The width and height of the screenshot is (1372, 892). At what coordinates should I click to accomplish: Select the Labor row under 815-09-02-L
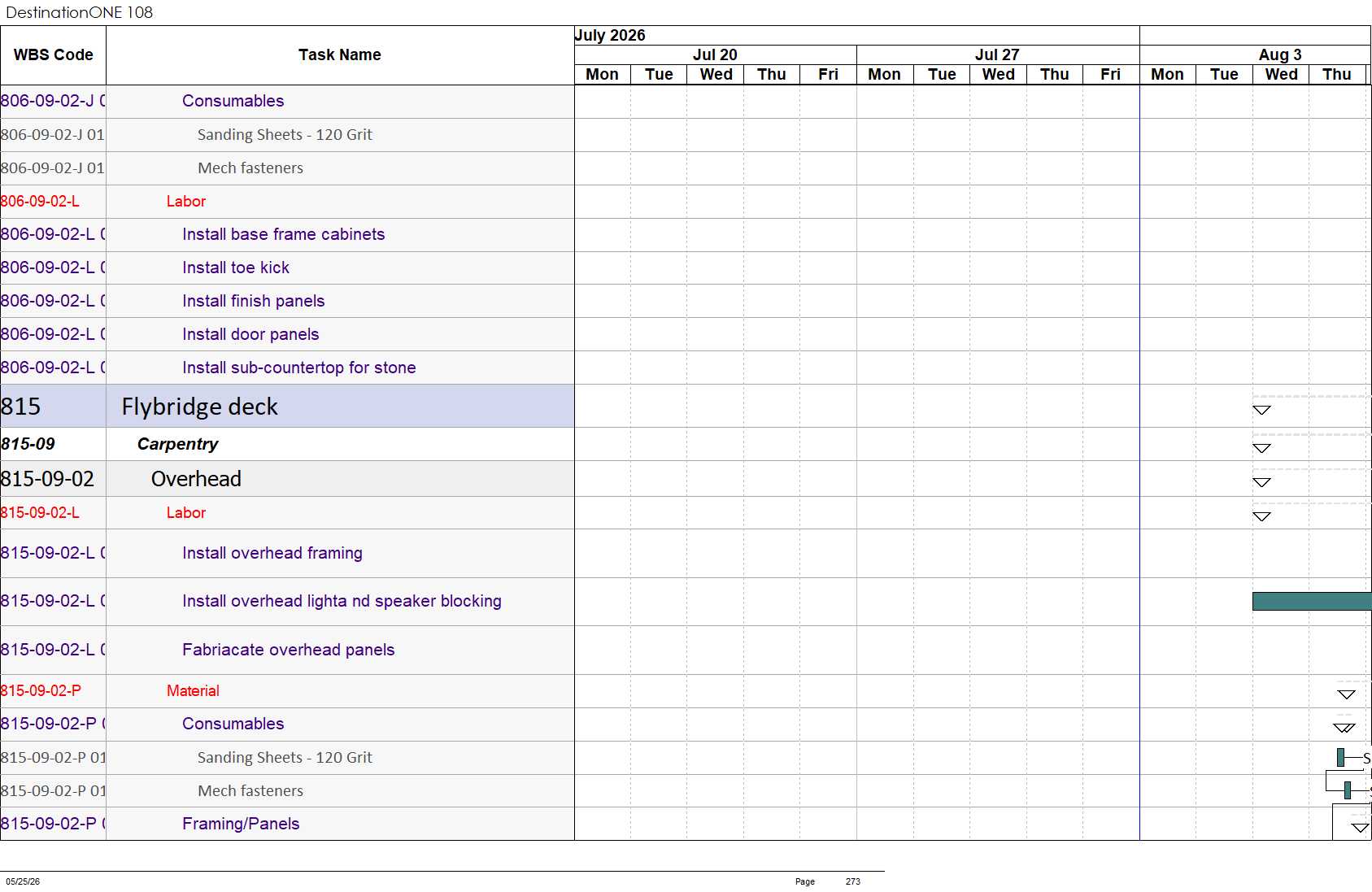click(x=287, y=513)
